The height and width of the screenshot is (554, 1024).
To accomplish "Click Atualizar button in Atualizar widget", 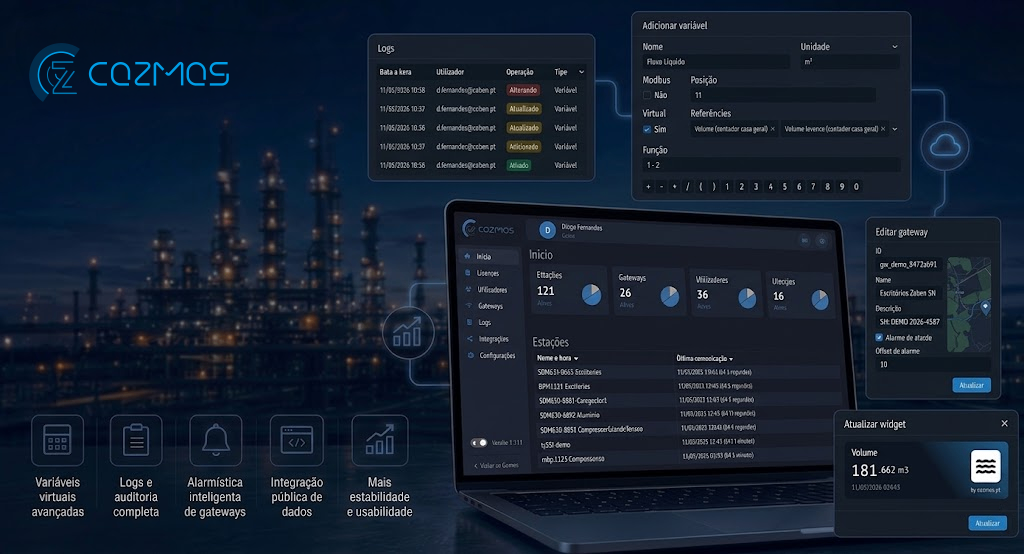I will click(x=987, y=523).
